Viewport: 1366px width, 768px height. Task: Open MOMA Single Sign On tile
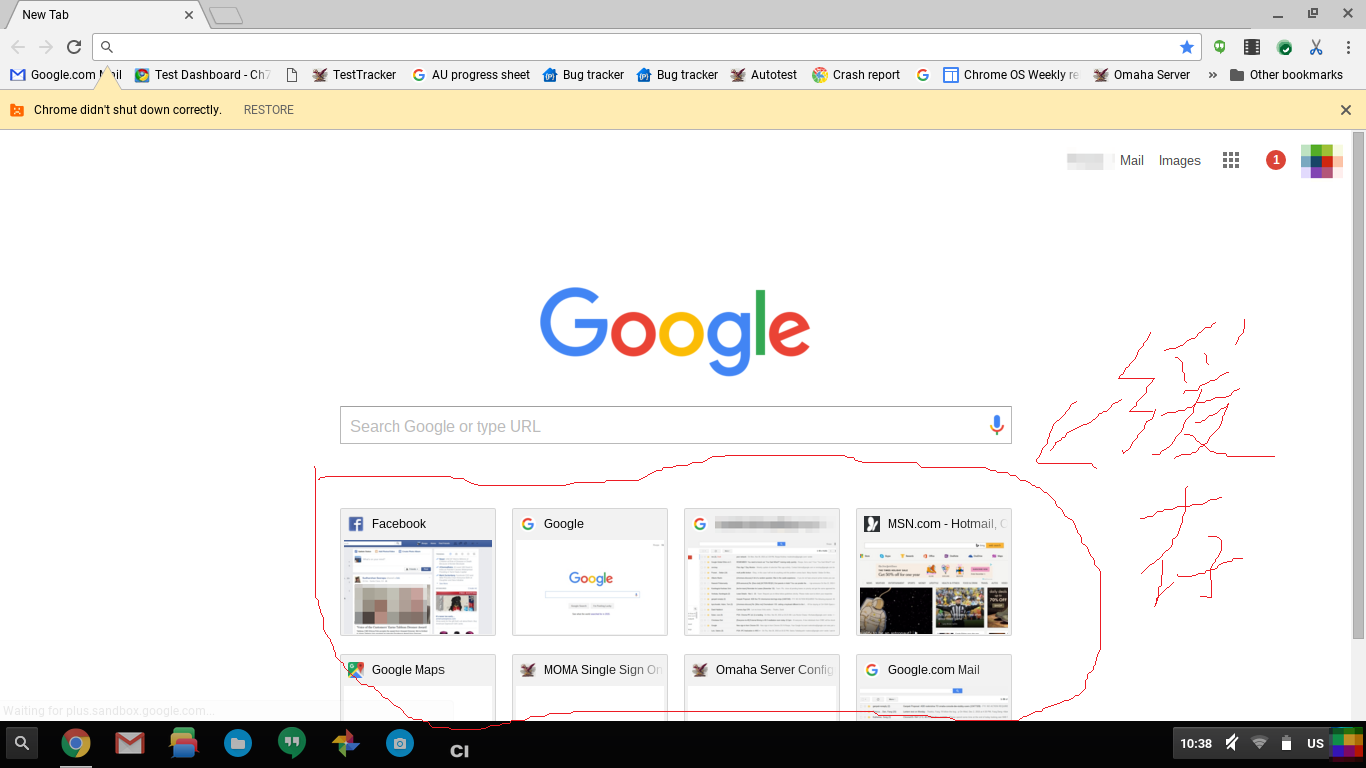[590, 688]
